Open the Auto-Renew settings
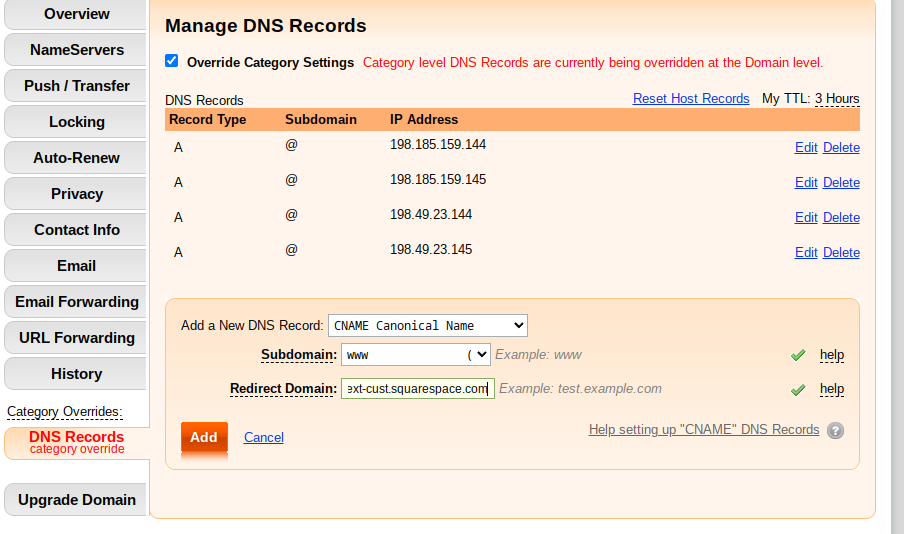The image size is (904, 534). coord(77,158)
